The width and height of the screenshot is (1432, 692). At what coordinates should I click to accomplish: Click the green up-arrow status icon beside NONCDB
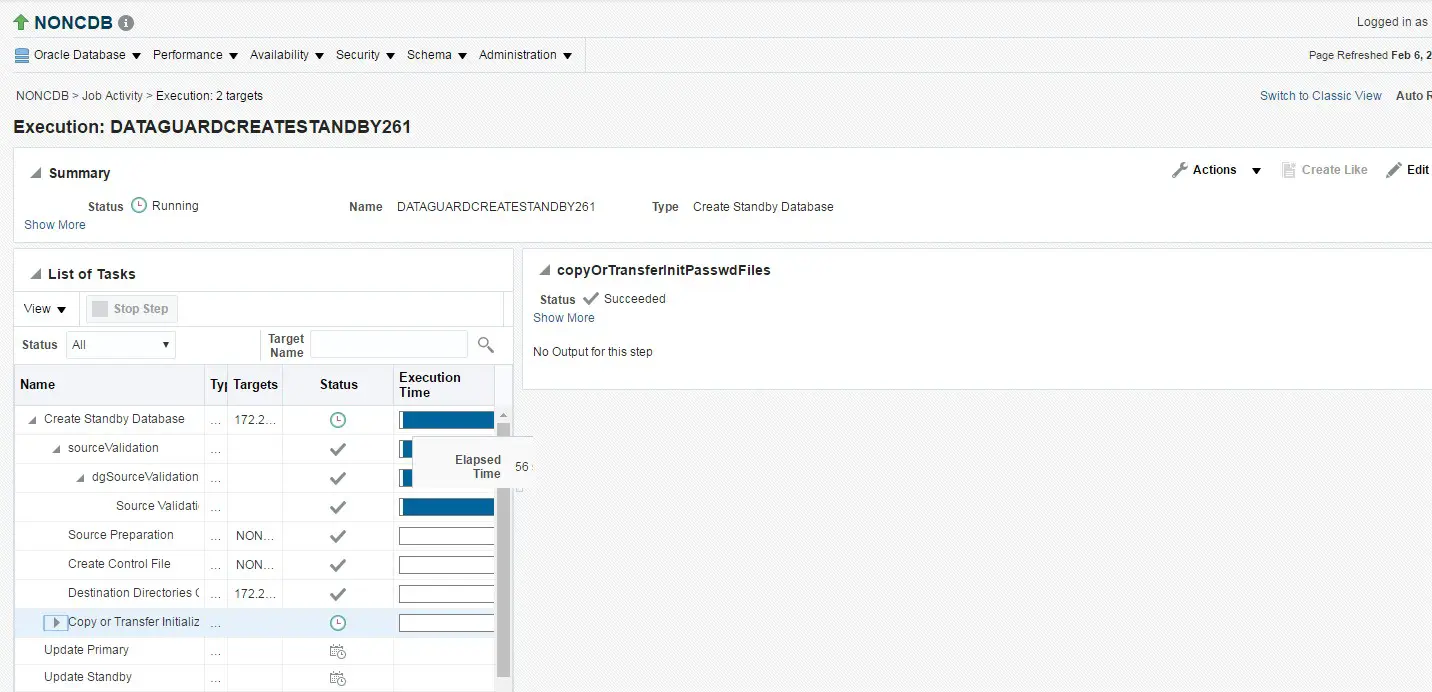(x=20, y=22)
